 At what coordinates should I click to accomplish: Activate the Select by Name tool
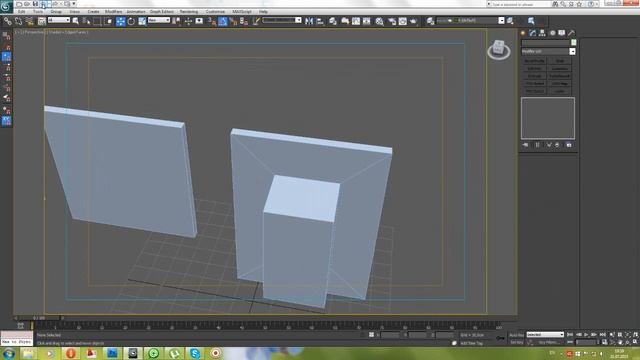pyautogui.click(x=86, y=21)
